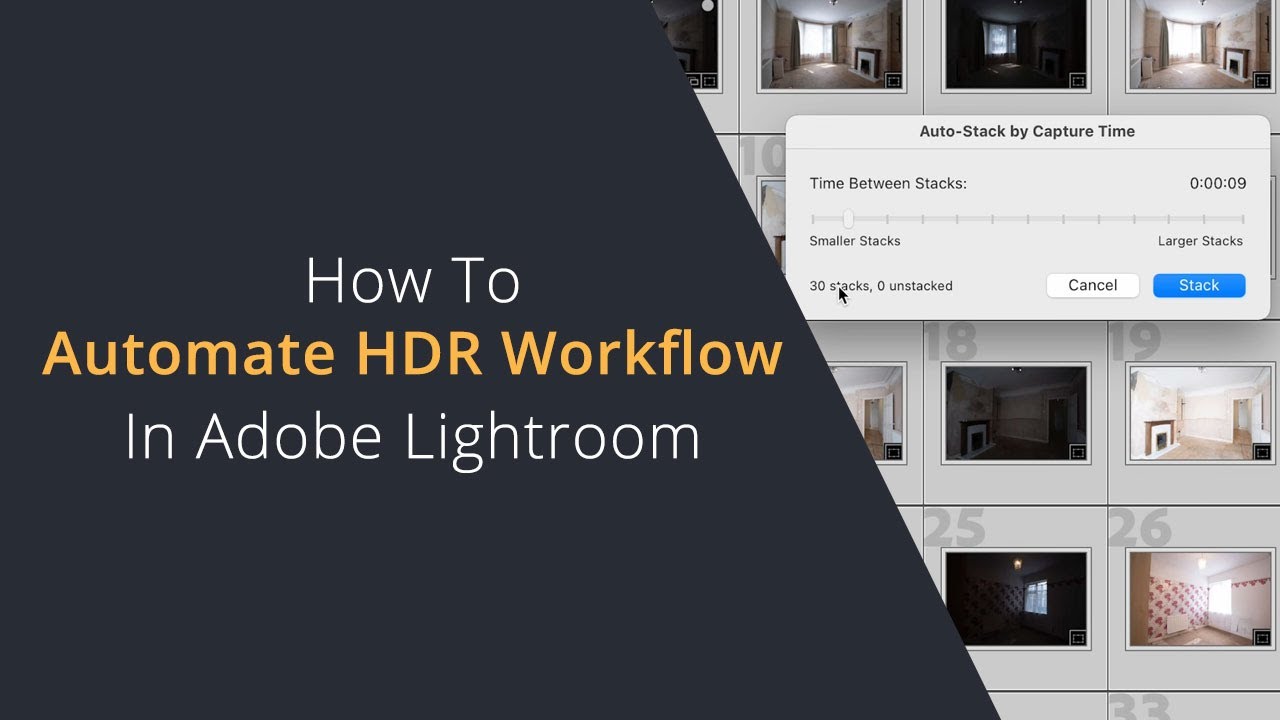Click the Time Between Stacks slider handle
Screen dimensions: 1280x720
click(x=848, y=218)
